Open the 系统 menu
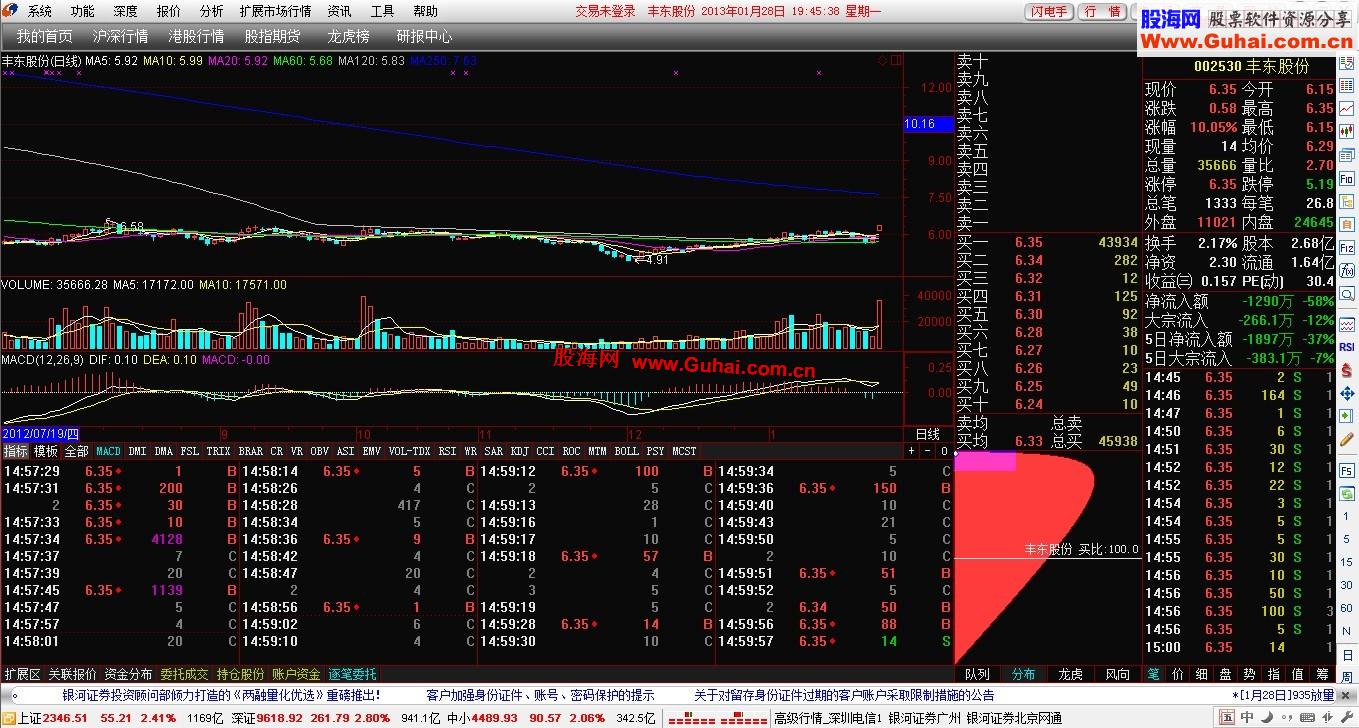This screenshot has width=1359, height=728. pyautogui.click(x=40, y=12)
